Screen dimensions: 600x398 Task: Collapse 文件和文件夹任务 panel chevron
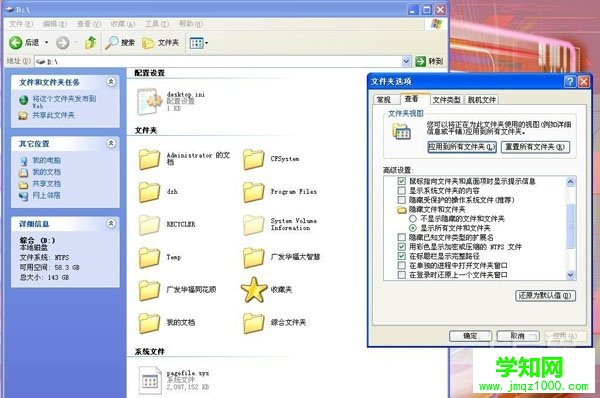[111, 82]
